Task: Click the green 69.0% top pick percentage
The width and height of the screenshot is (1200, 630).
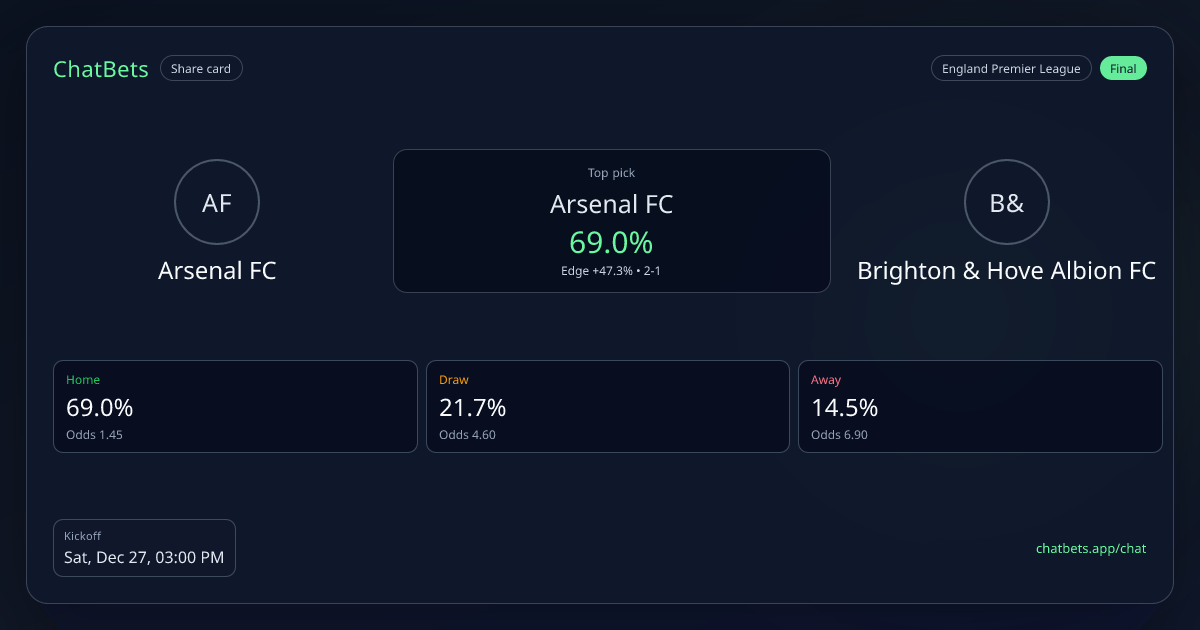Action: 611,242
